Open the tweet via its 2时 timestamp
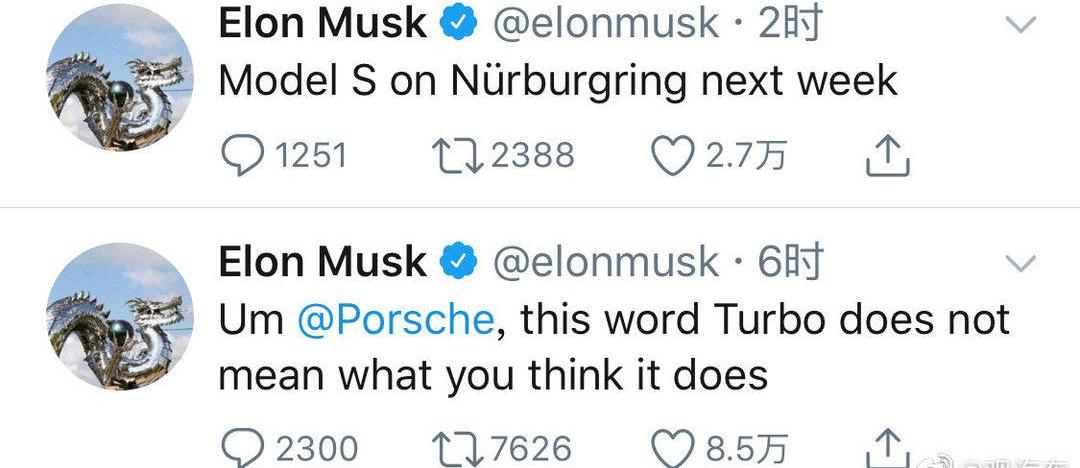Screen dimensions: 1080x468 tap(790, 24)
